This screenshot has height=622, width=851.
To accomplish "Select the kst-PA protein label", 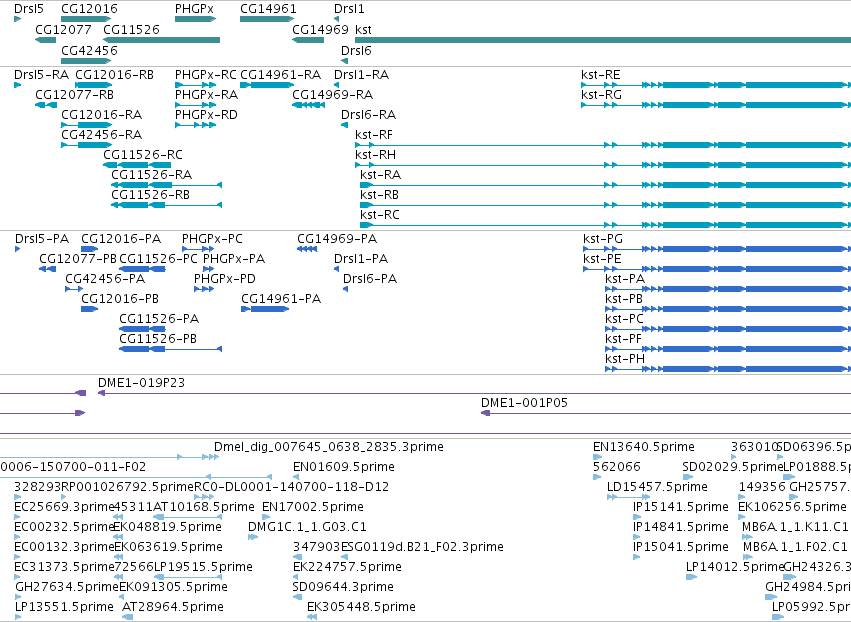I will click(x=625, y=279).
